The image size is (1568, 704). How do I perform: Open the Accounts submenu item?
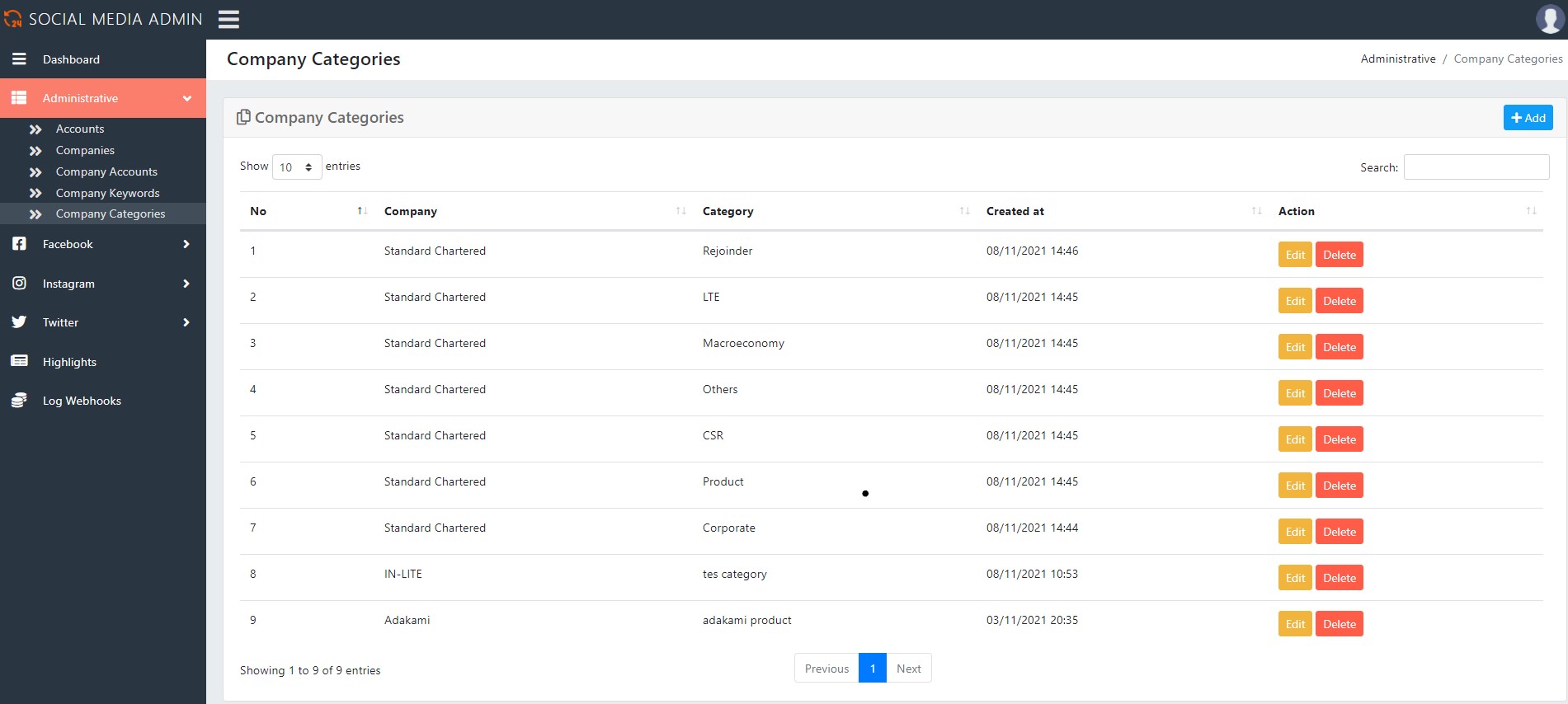pos(80,129)
